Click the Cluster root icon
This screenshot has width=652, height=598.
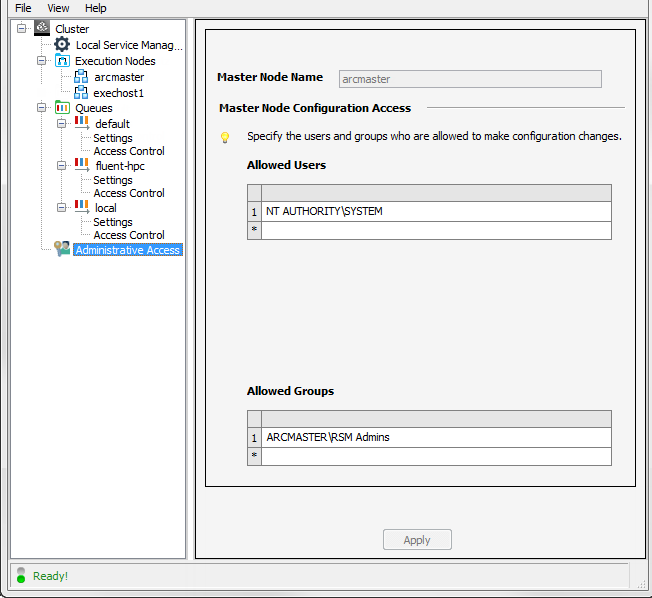(42, 28)
